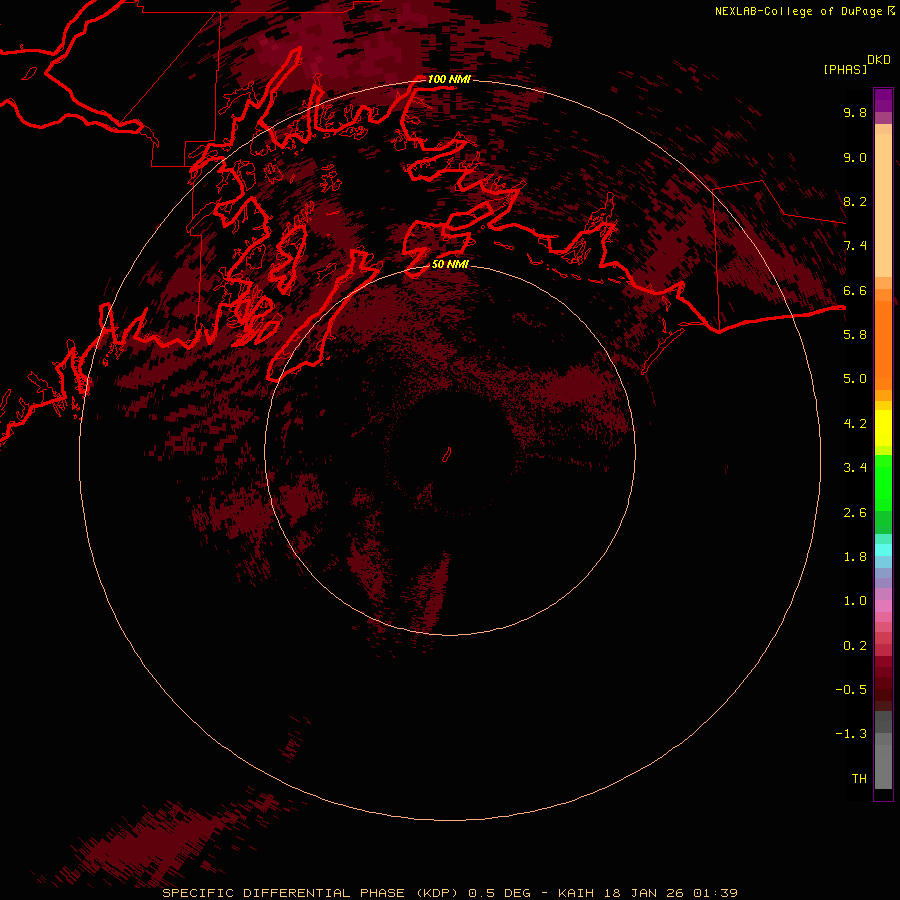Image resolution: width=900 pixels, height=900 pixels.
Task: Click the DKD unit label above the scale
Action: coord(879,60)
